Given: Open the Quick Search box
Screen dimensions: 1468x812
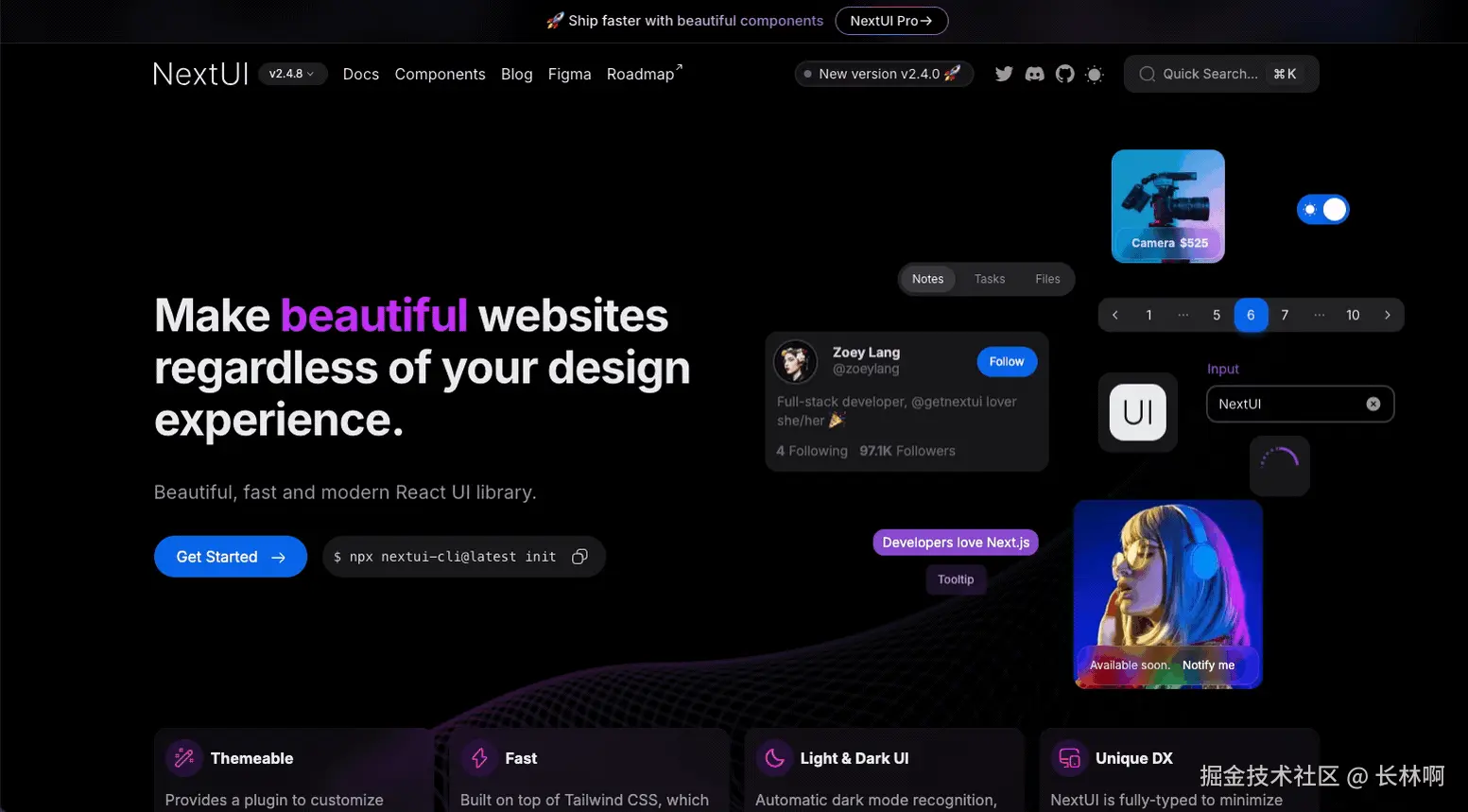Looking at the screenshot, I should 1221,74.
